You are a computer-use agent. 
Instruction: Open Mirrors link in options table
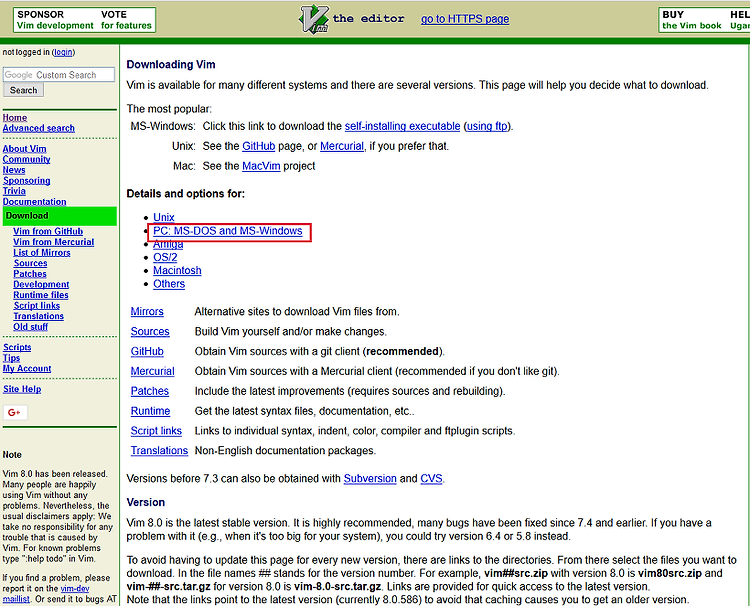[147, 311]
